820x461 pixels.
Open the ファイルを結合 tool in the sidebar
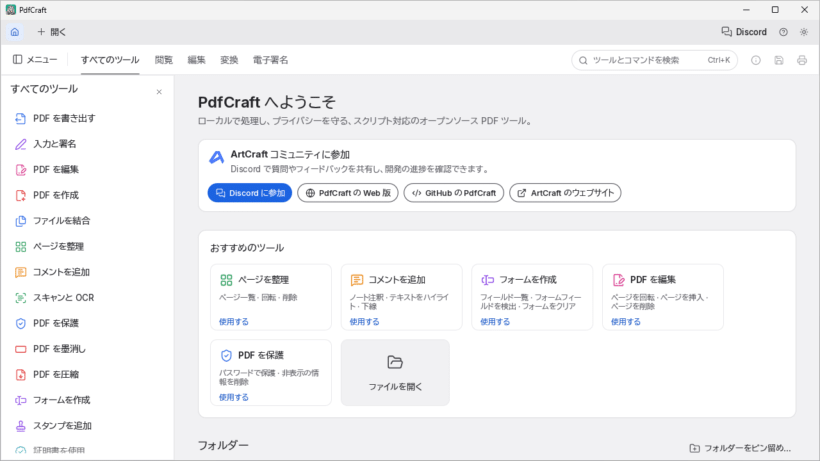87,221
